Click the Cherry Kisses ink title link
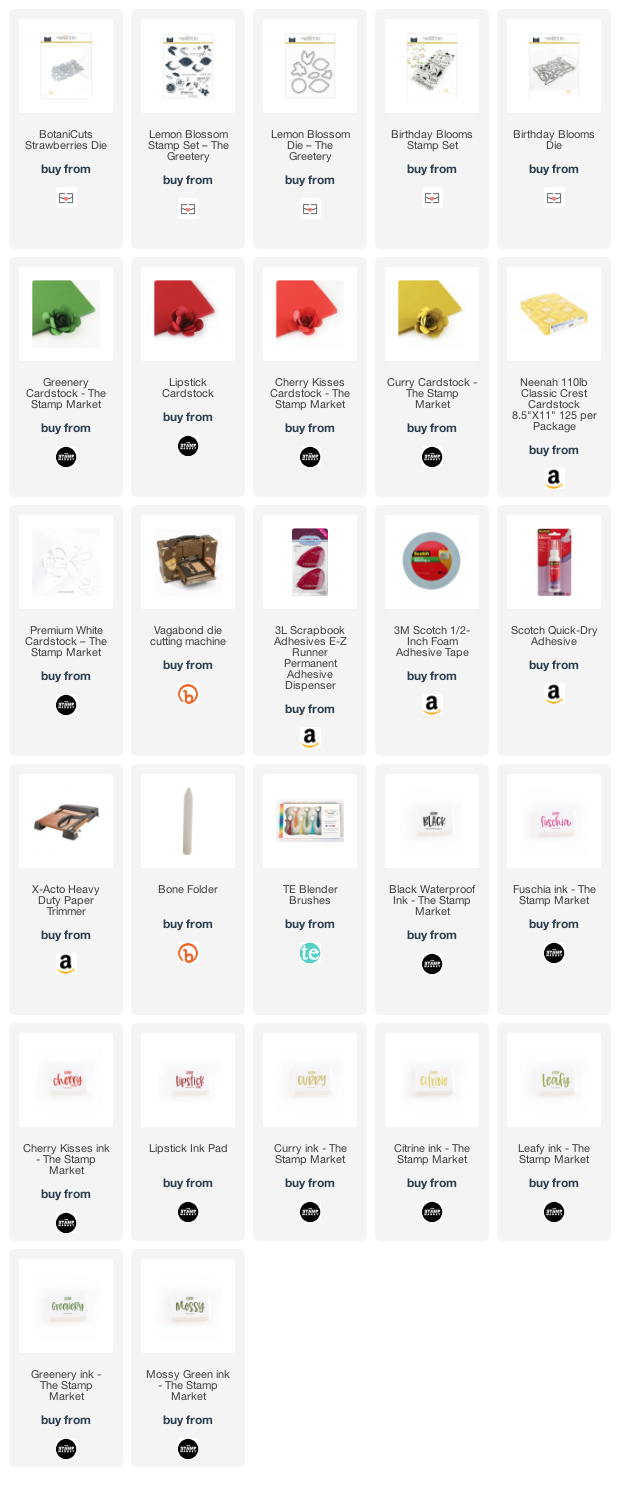Image resolution: width=620 pixels, height=1488 pixels. pos(66,1160)
